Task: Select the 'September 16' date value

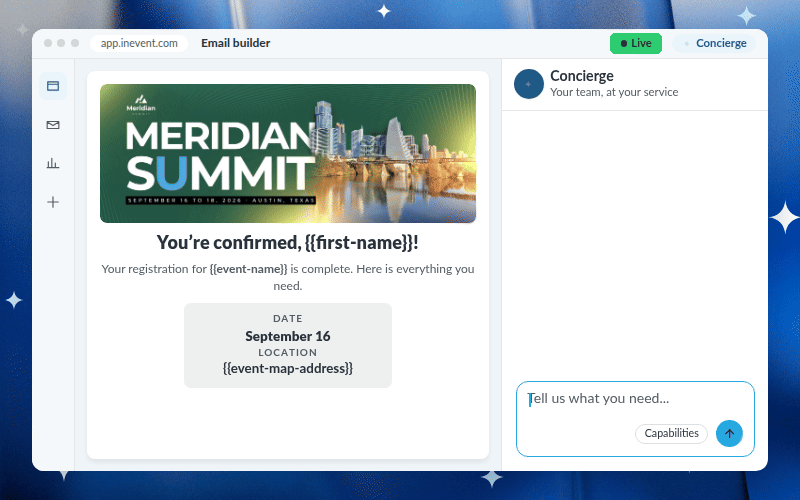Action: [x=288, y=336]
